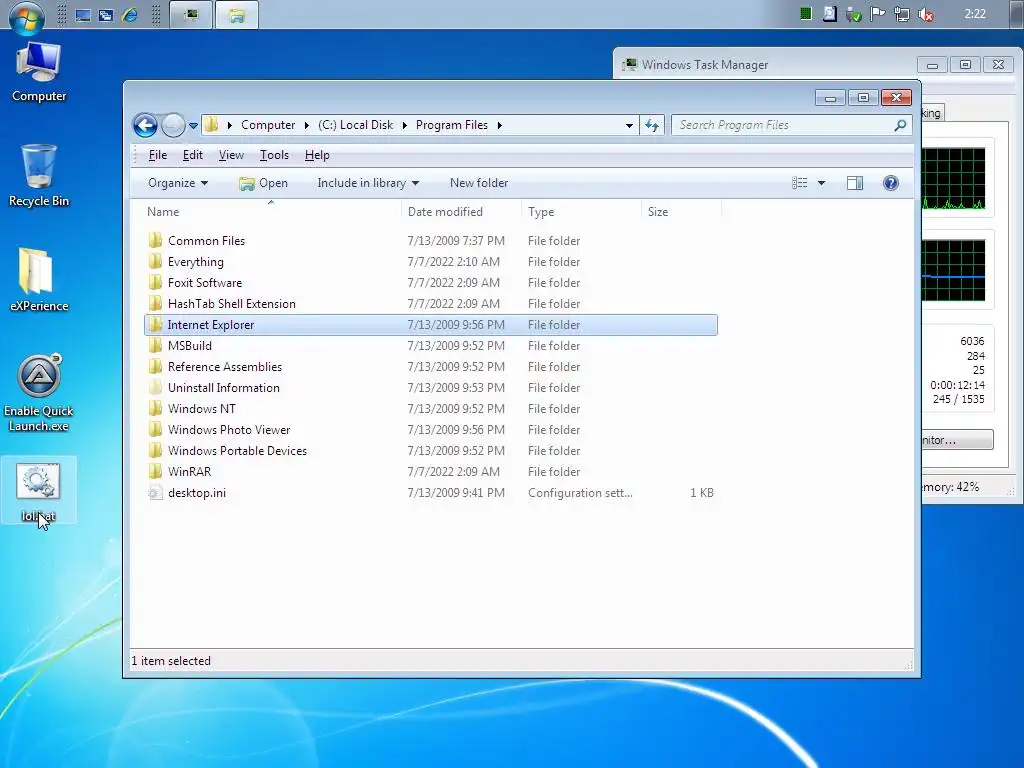Screen dimensions: 1024x768
Task: Select the desktop.ini file
Action: point(431,493)
